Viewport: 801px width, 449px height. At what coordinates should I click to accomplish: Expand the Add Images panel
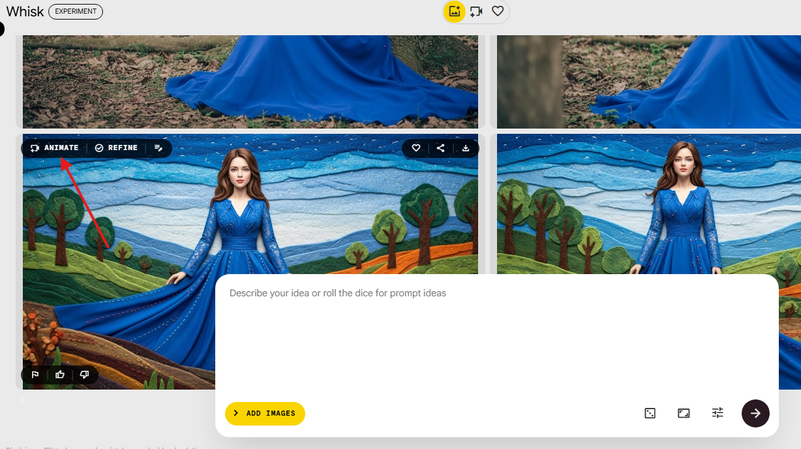(265, 413)
